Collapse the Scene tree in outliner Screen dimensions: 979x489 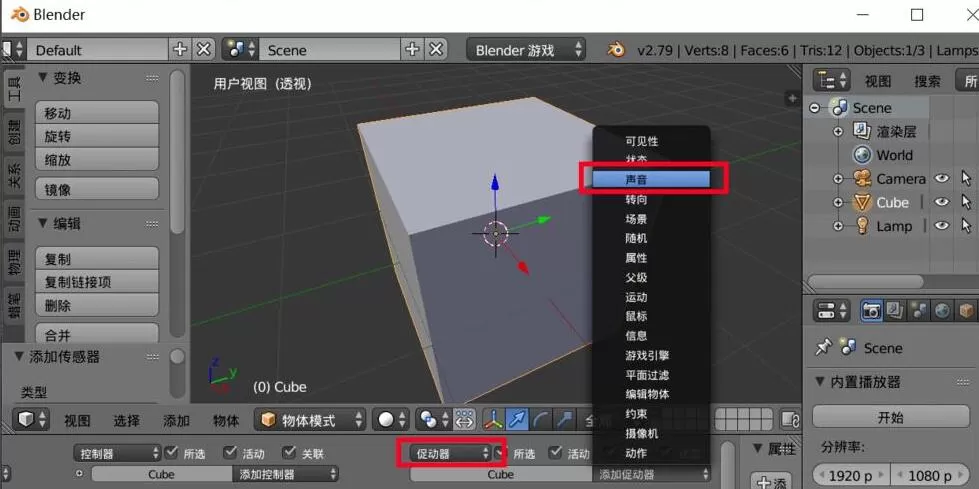point(814,108)
